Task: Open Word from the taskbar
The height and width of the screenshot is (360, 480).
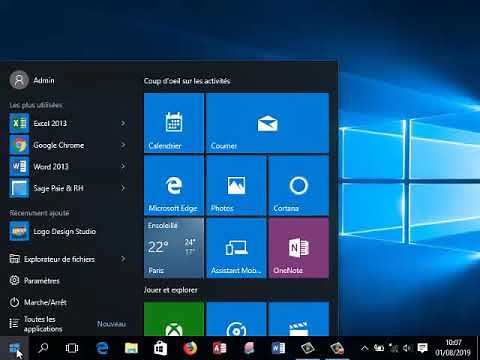Action: pos(278,348)
